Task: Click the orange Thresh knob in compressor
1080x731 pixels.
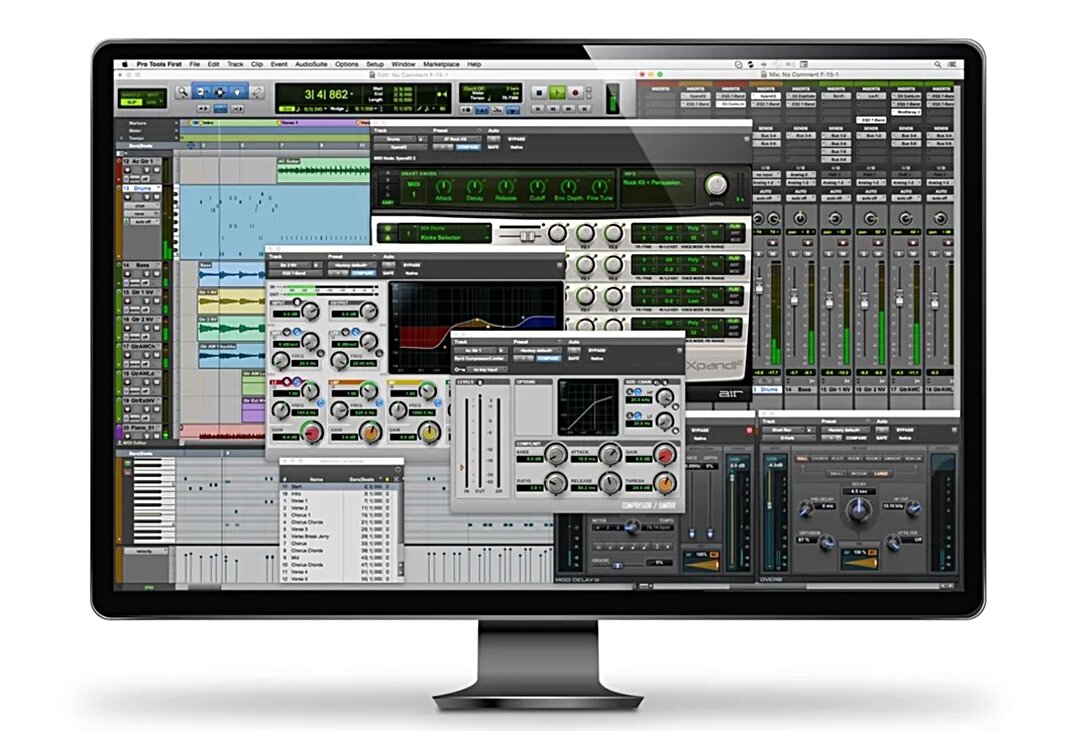Action: coord(664,483)
